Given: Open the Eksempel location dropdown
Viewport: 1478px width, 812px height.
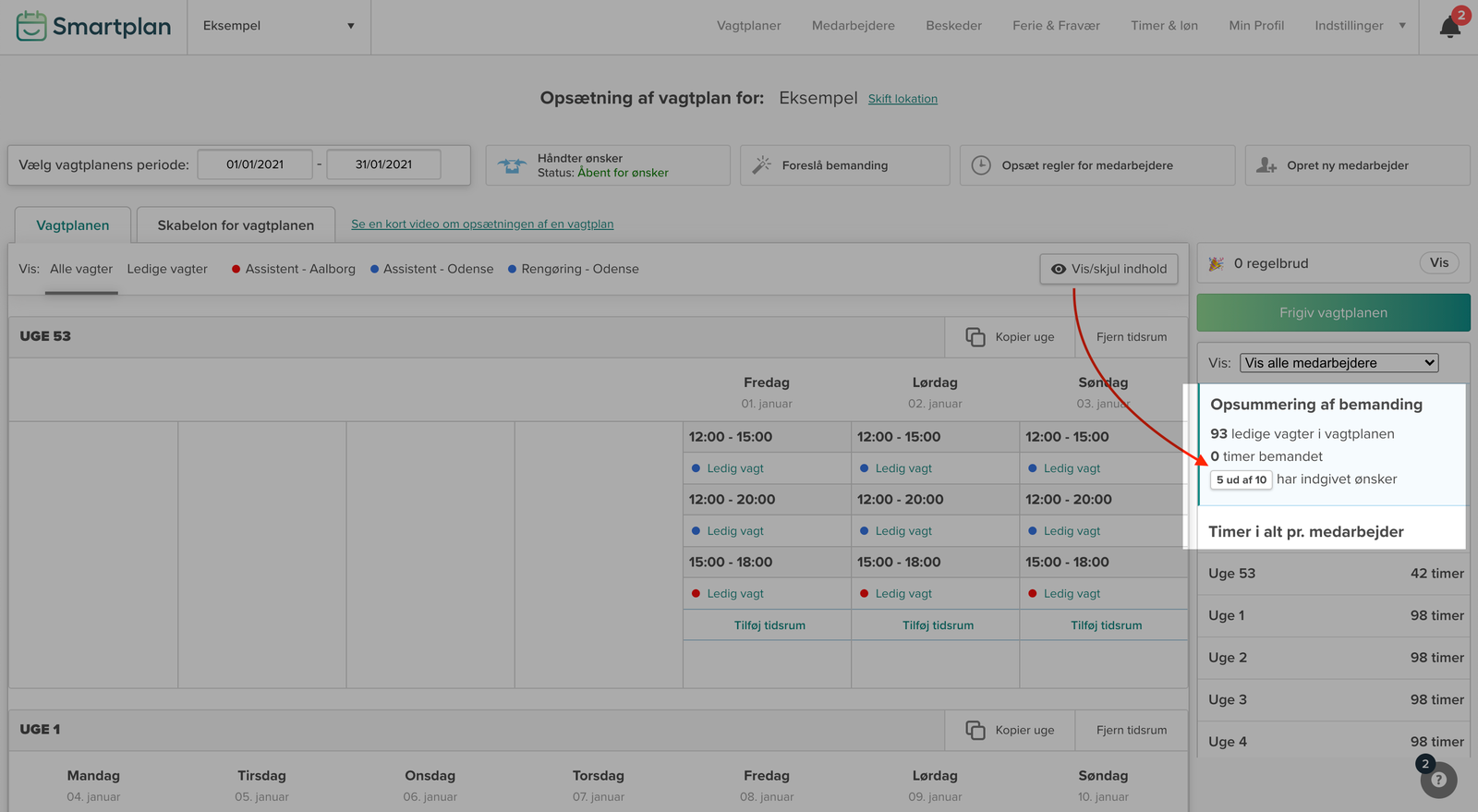Looking at the screenshot, I should pos(278,26).
